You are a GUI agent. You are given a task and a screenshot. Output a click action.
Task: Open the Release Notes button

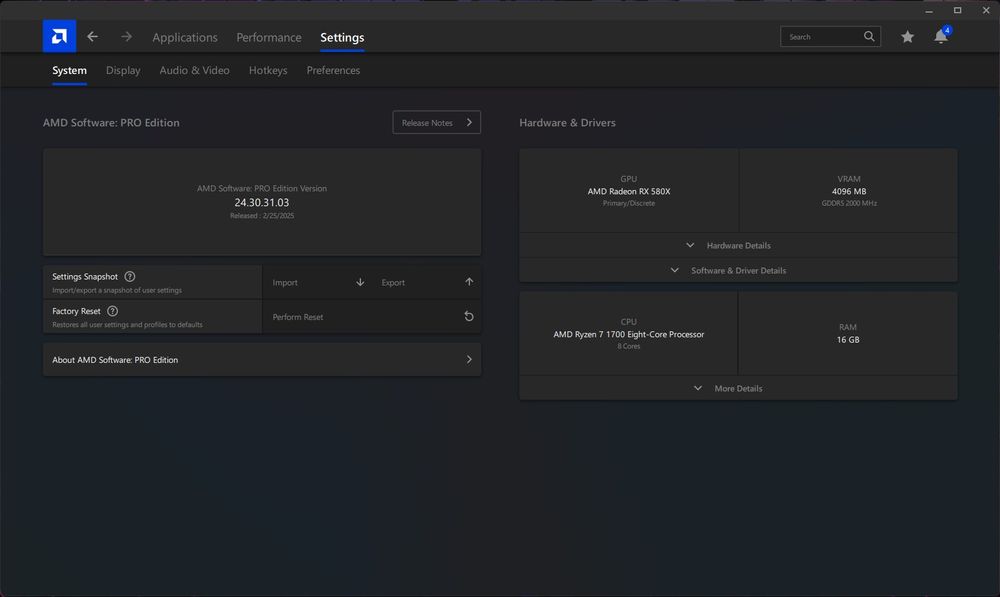[436, 122]
